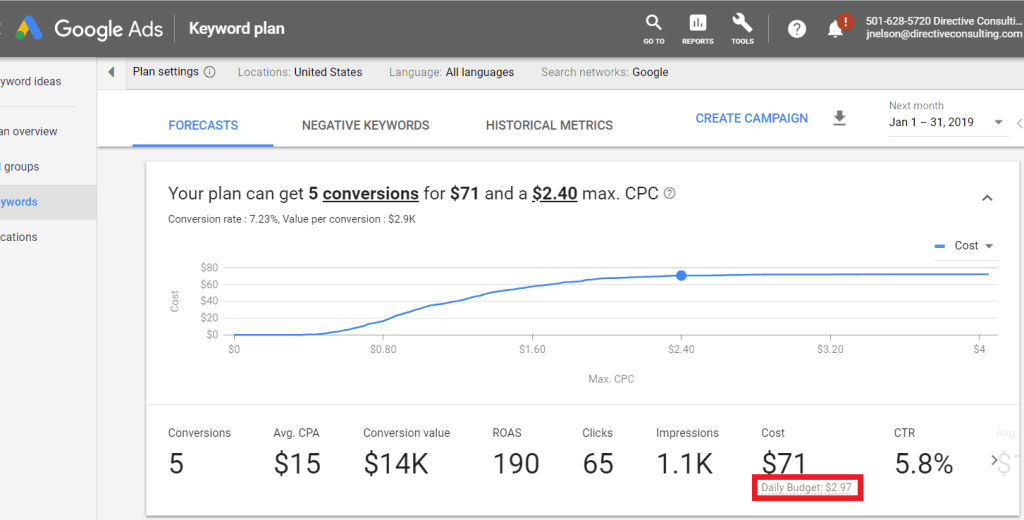1024x520 pixels.
Task: Click the Clicks value 65
Action: (598, 464)
